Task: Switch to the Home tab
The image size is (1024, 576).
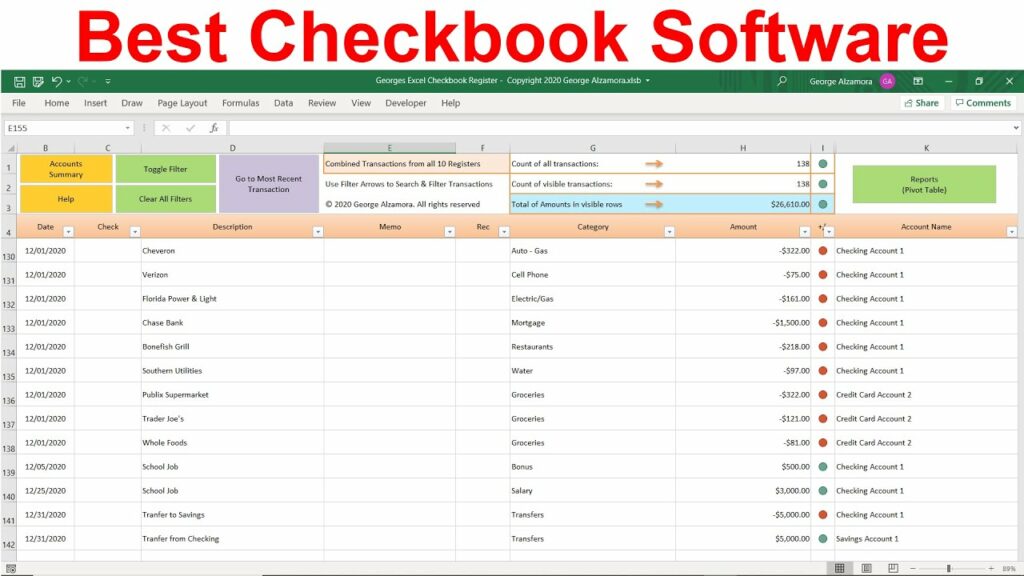Action: coord(57,103)
